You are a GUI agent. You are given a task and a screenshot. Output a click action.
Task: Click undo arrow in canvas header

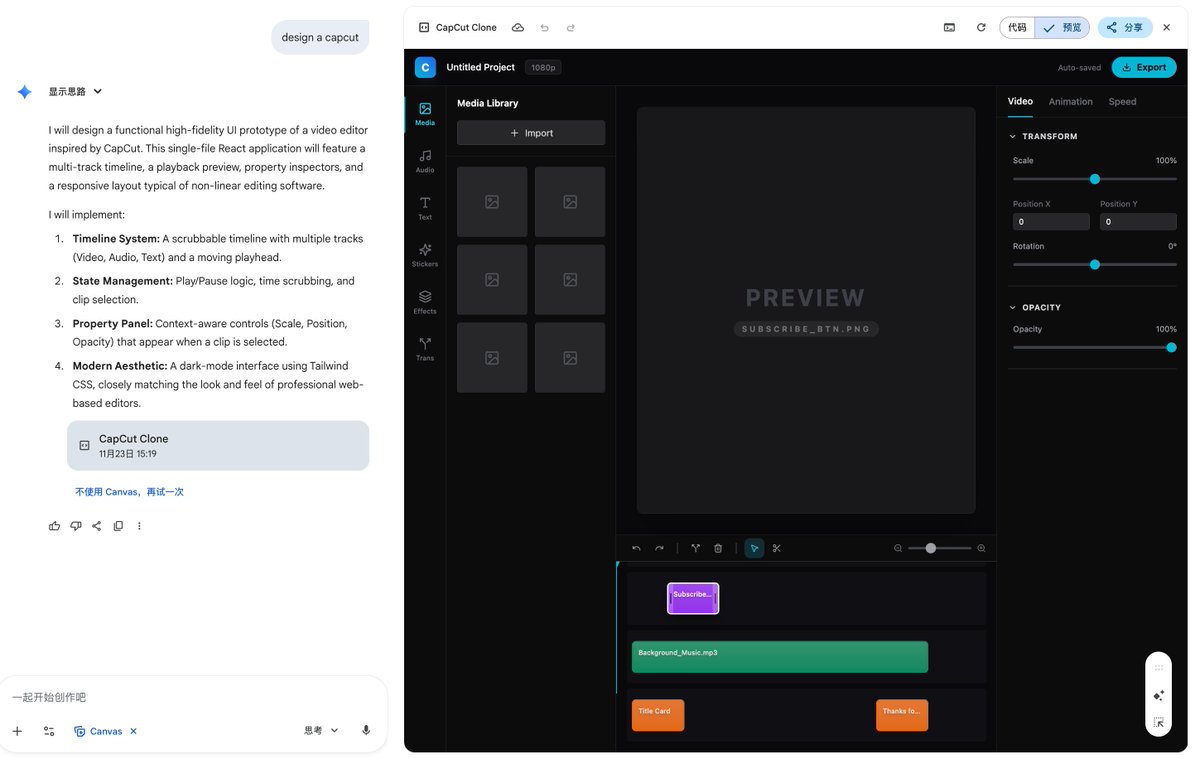pyautogui.click(x=544, y=28)
